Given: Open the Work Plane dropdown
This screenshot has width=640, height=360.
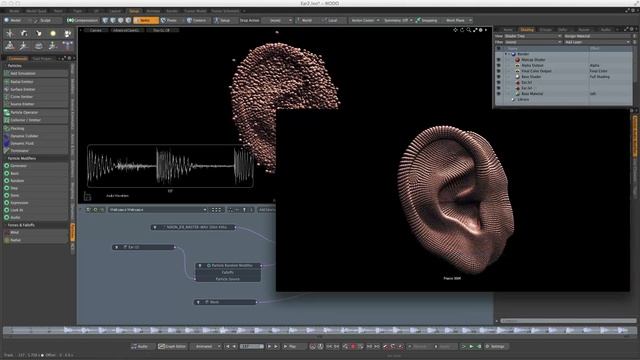Looking at the screenshot, I should coord(458,20).
